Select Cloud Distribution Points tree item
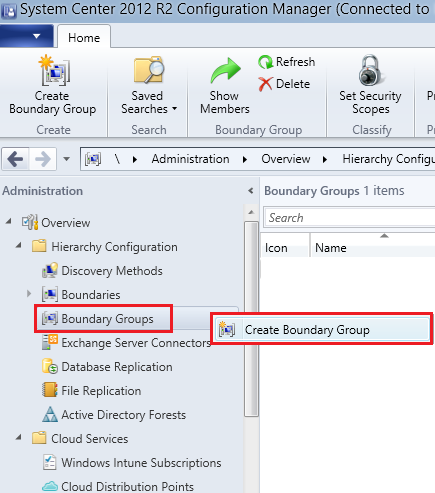Image resolution: width=435 pixels, height=493 pixels. 128,486
